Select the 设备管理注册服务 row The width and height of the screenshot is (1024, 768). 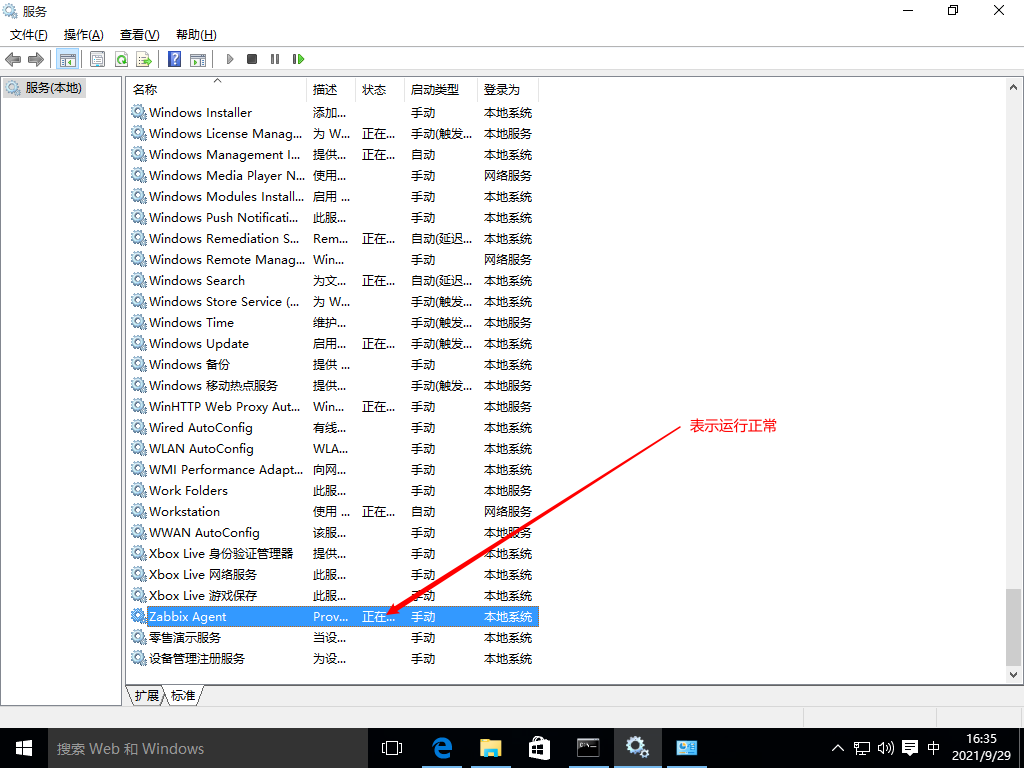[x=334, y=658]
